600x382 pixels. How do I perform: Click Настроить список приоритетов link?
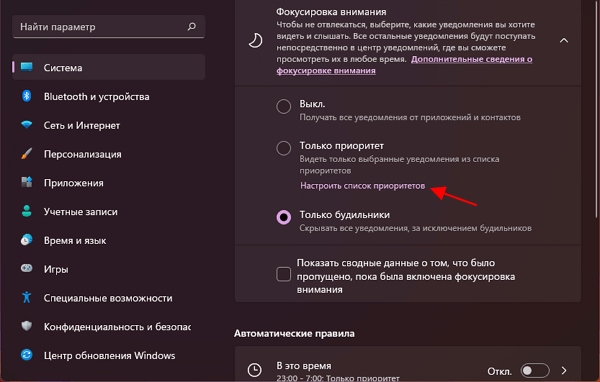[362, 186]
